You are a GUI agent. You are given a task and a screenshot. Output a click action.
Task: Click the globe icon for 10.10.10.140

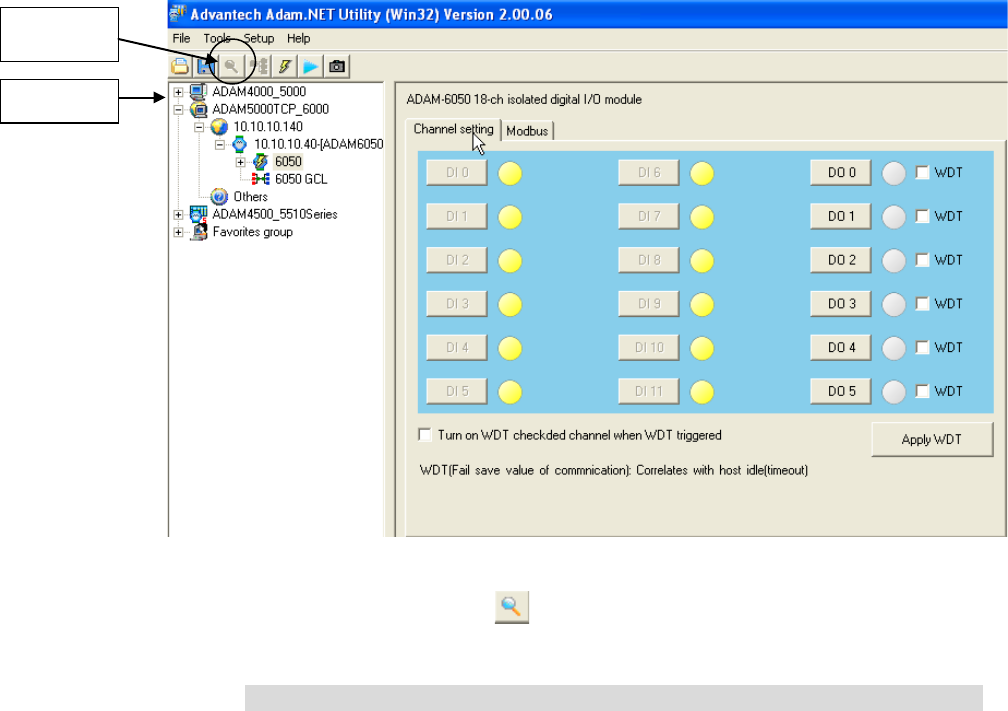(219, 127)
